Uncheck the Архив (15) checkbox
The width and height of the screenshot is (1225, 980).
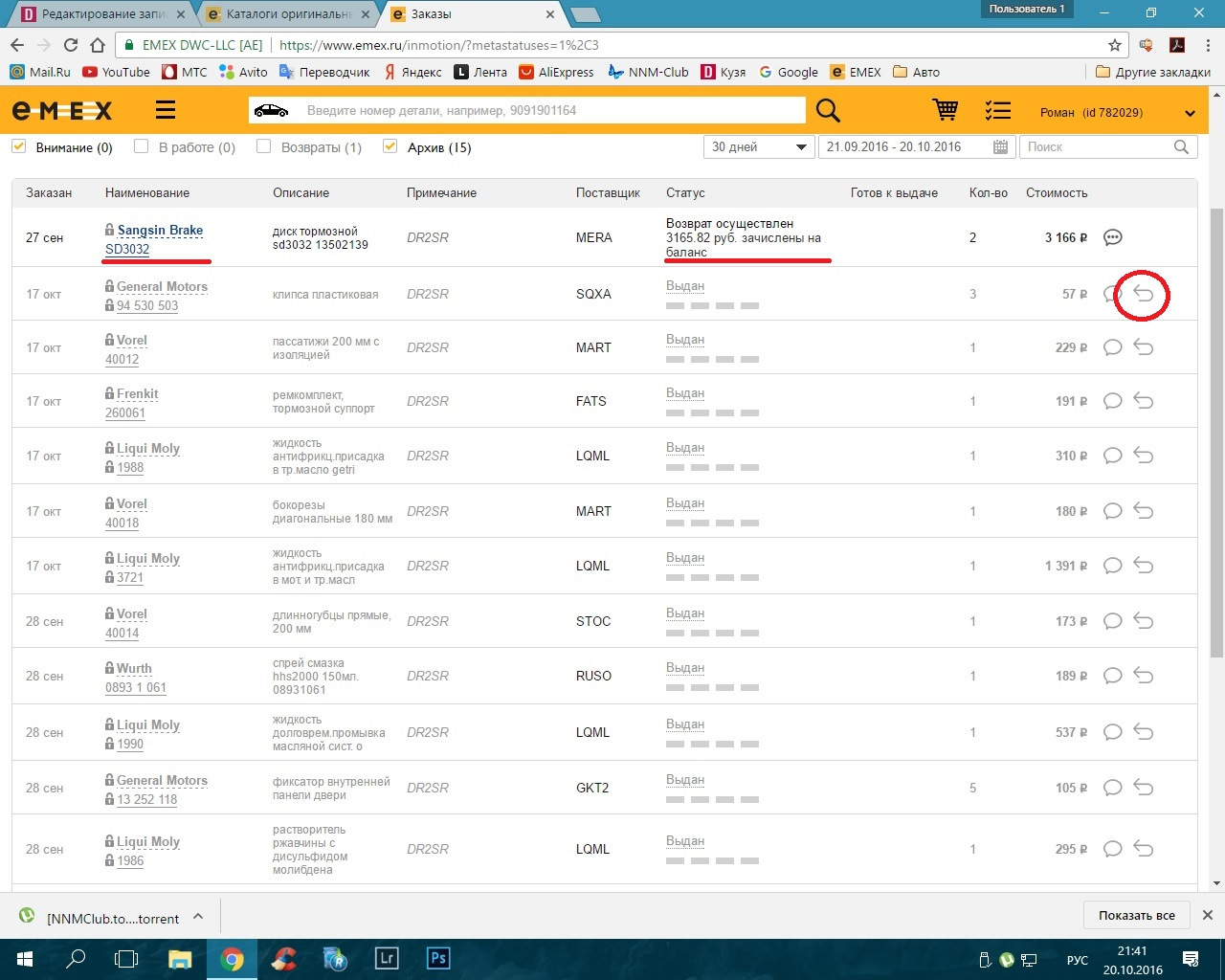click(x=390, y=146)
